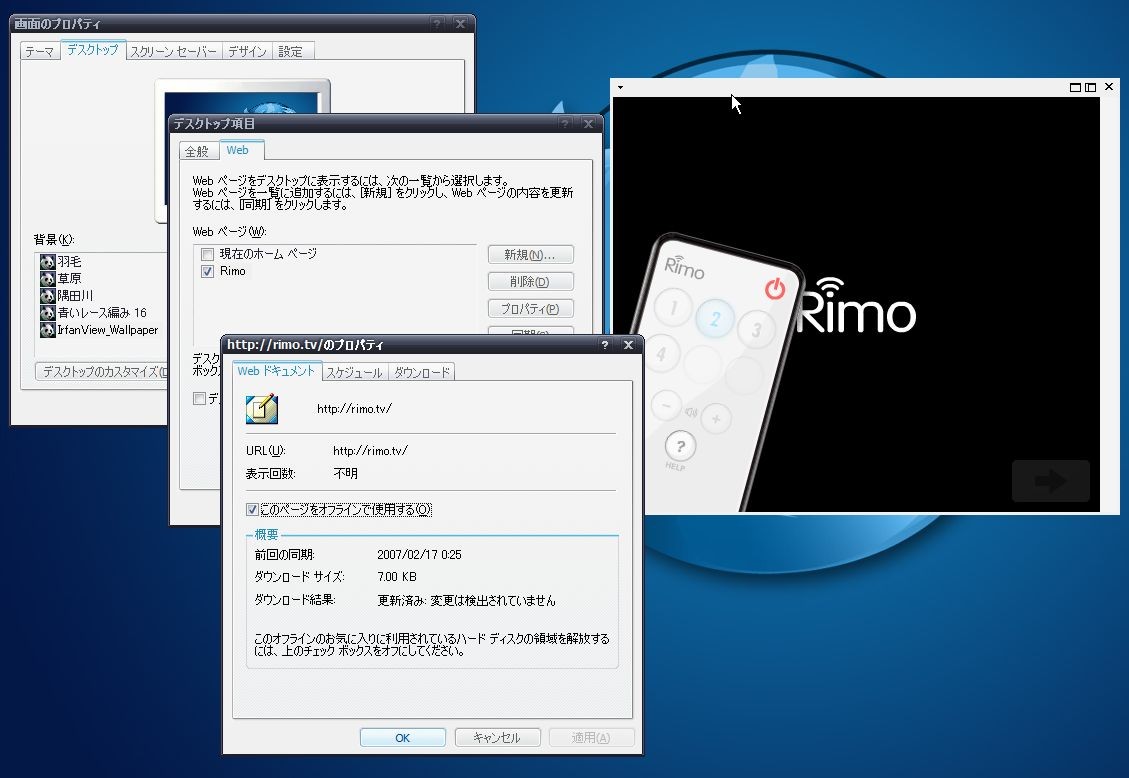Select 羽毛 in background list

coord(69,261)
